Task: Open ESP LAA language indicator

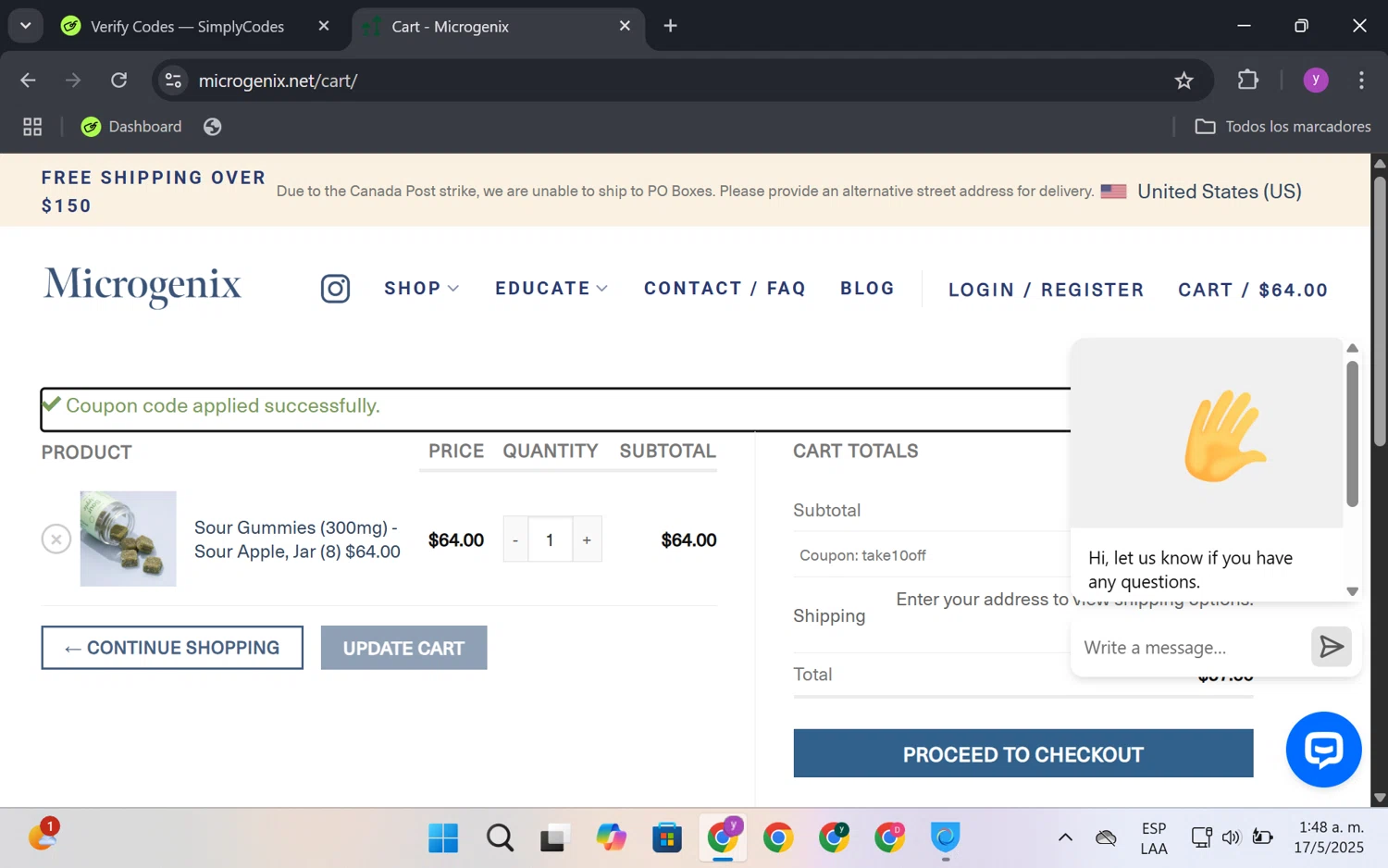Action: click(x=1153, y=837)
